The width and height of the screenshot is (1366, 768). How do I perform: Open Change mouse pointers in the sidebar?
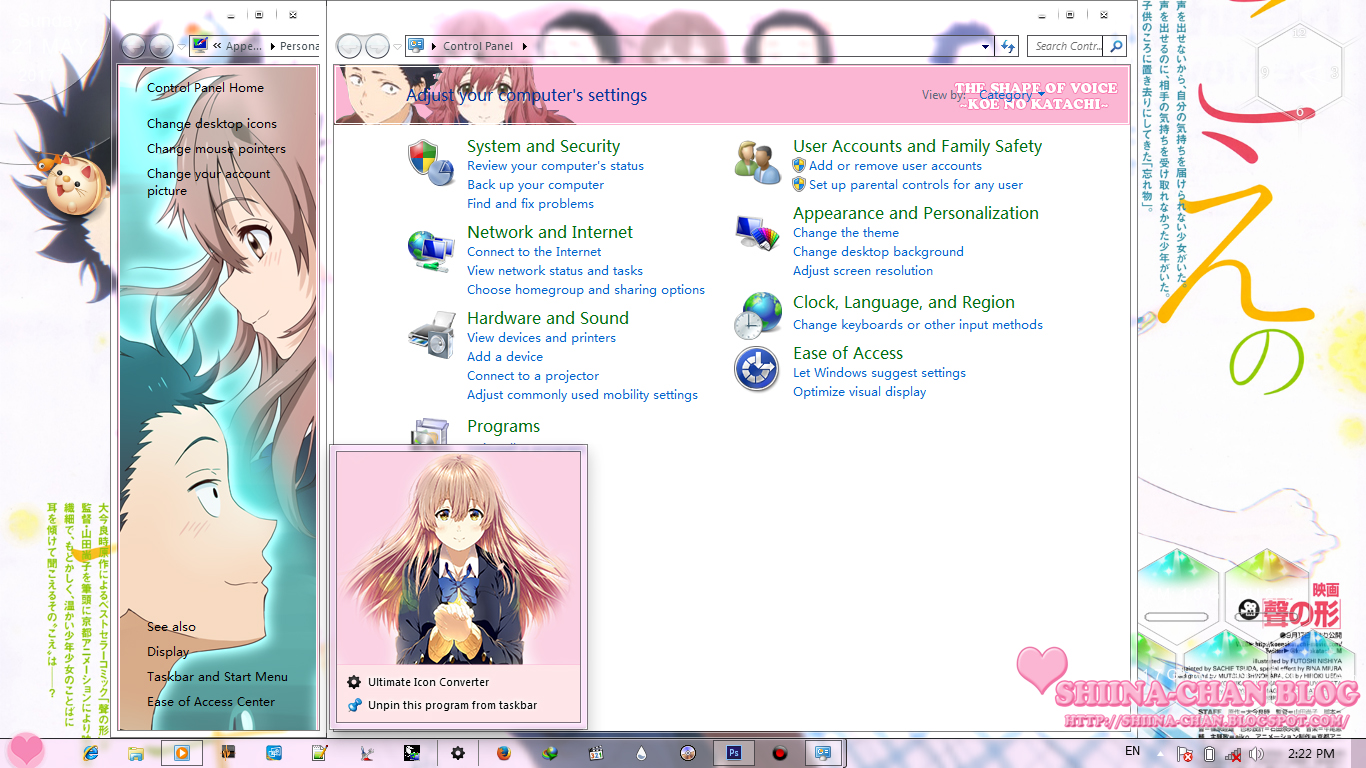coord(216,149)
